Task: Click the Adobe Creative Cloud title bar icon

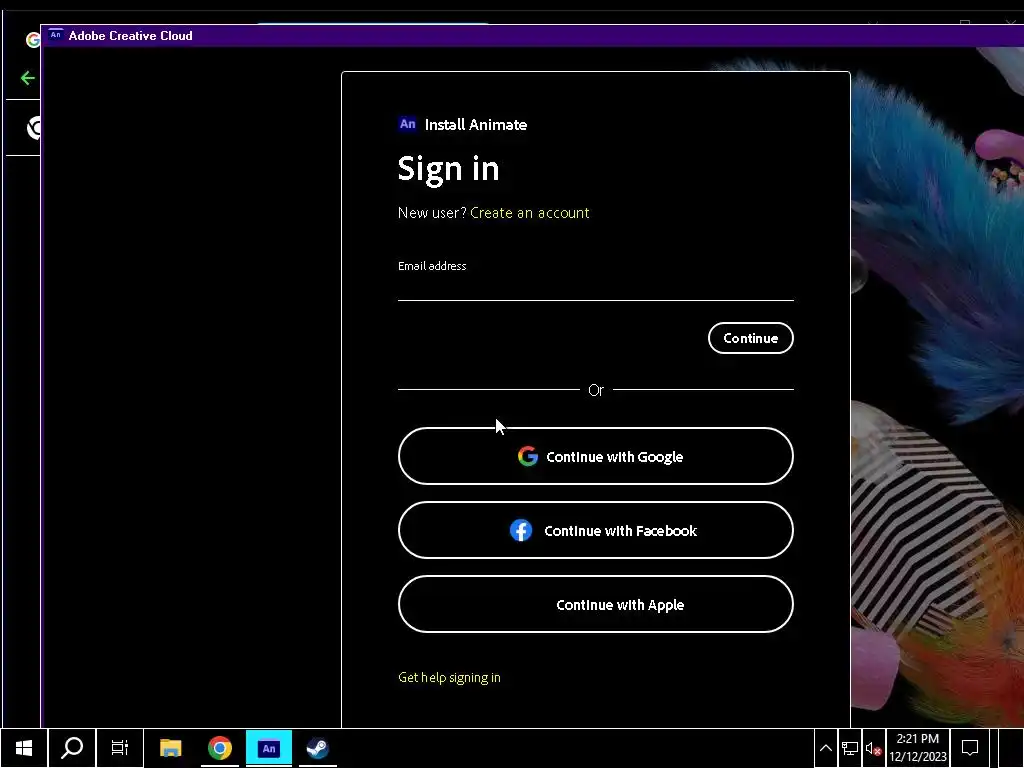Action: (x=56, y=35)
